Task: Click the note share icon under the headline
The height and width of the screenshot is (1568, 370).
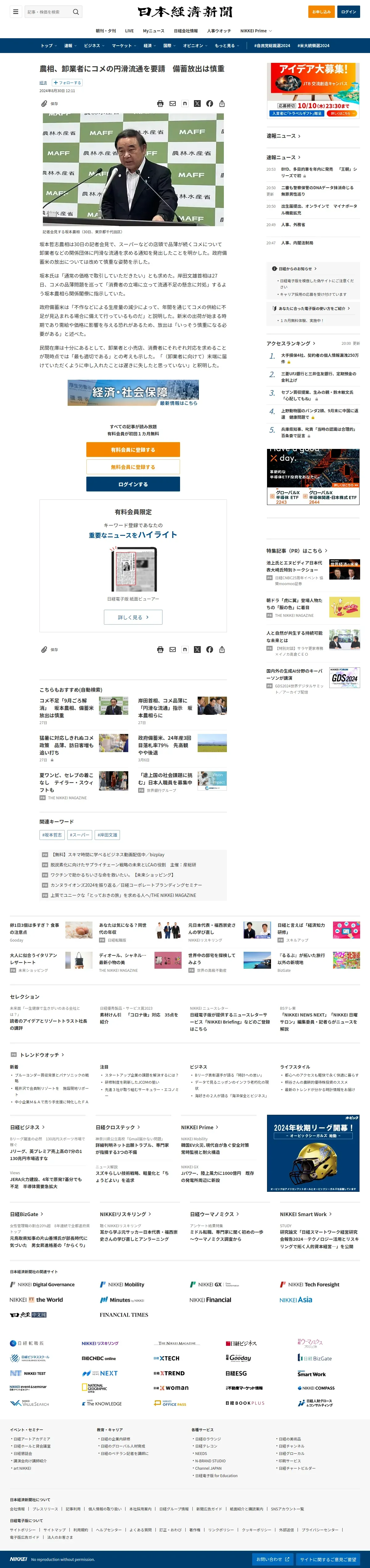Action: point(185,104)
